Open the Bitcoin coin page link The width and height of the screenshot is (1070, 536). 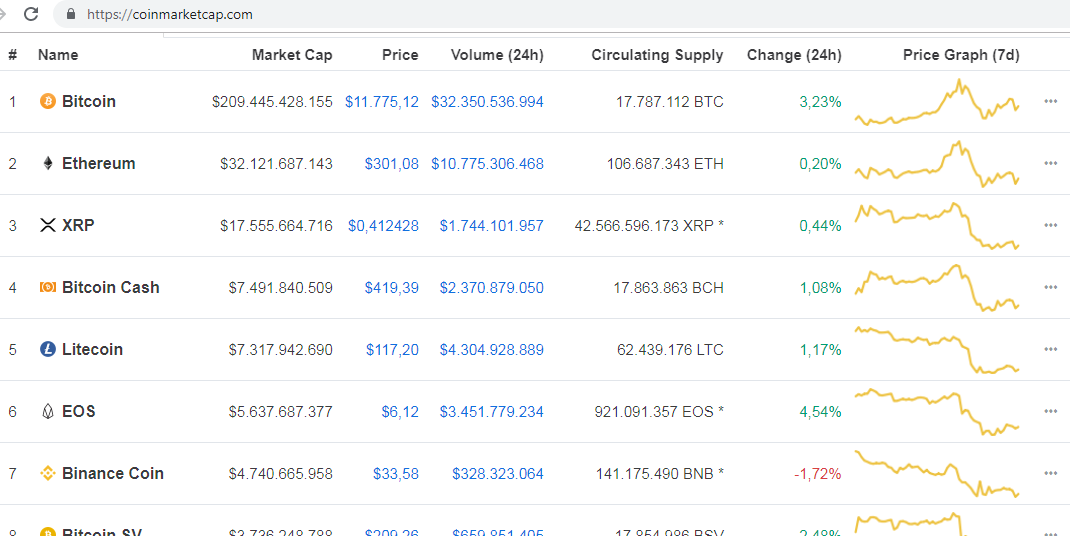[x=89, y=102]
